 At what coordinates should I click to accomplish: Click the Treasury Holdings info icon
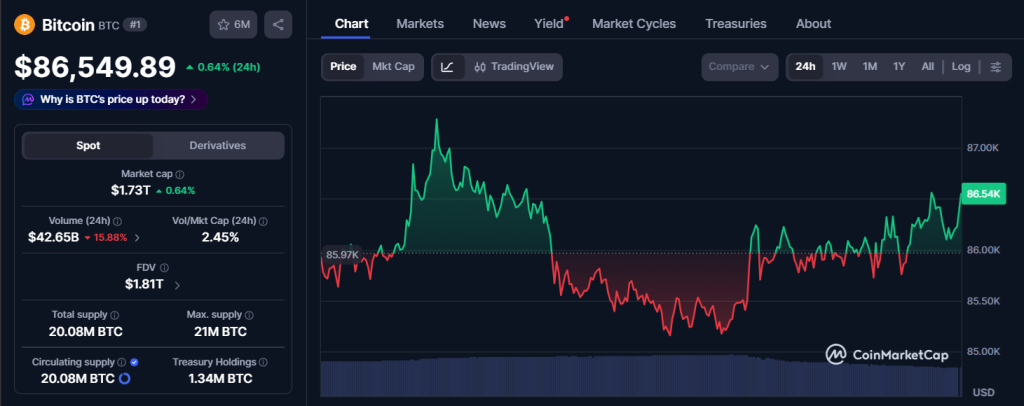point(263,362)
